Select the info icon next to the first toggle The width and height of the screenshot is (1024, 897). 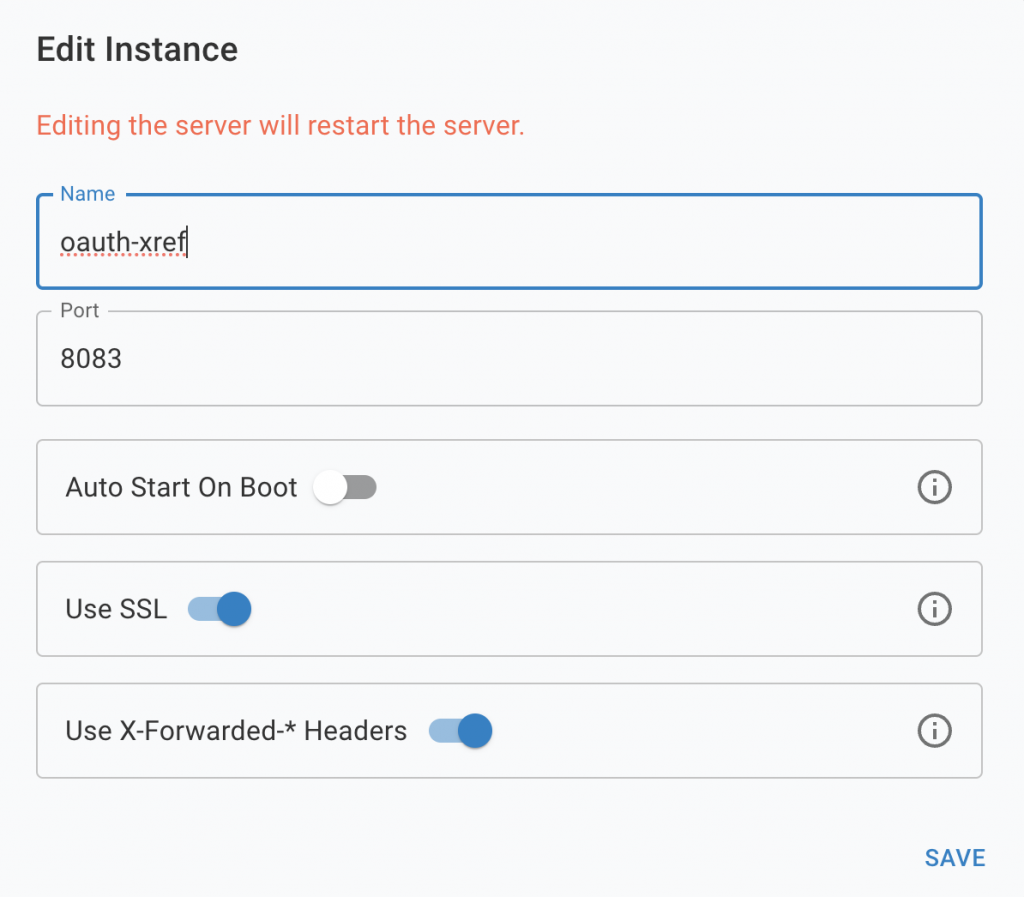coord(935,487)
